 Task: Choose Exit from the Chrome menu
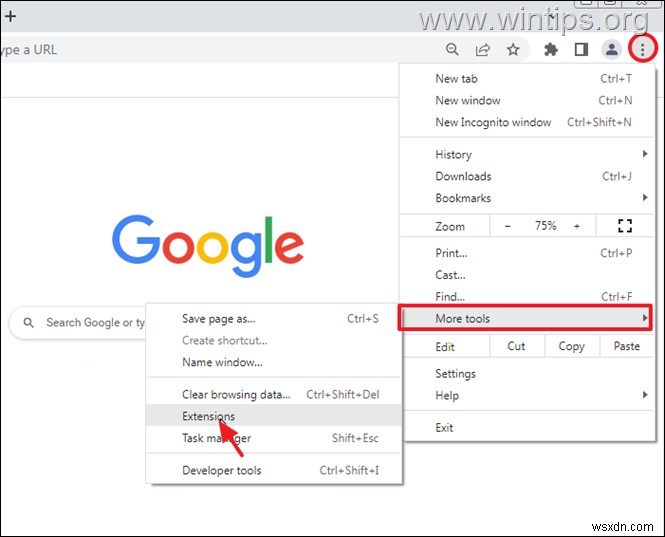pyautogui.click(x=527, y=428)
